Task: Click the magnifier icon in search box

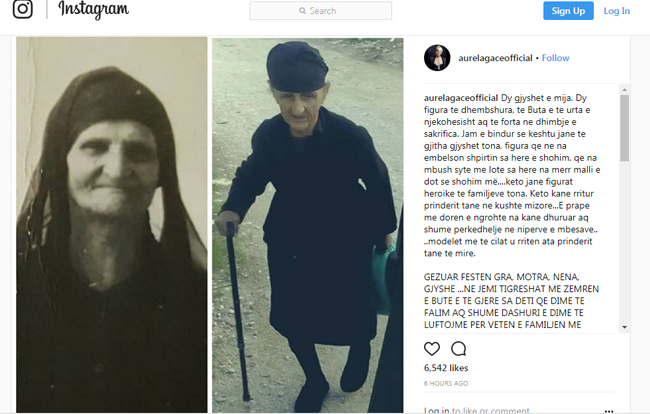Action: (303, 11)
